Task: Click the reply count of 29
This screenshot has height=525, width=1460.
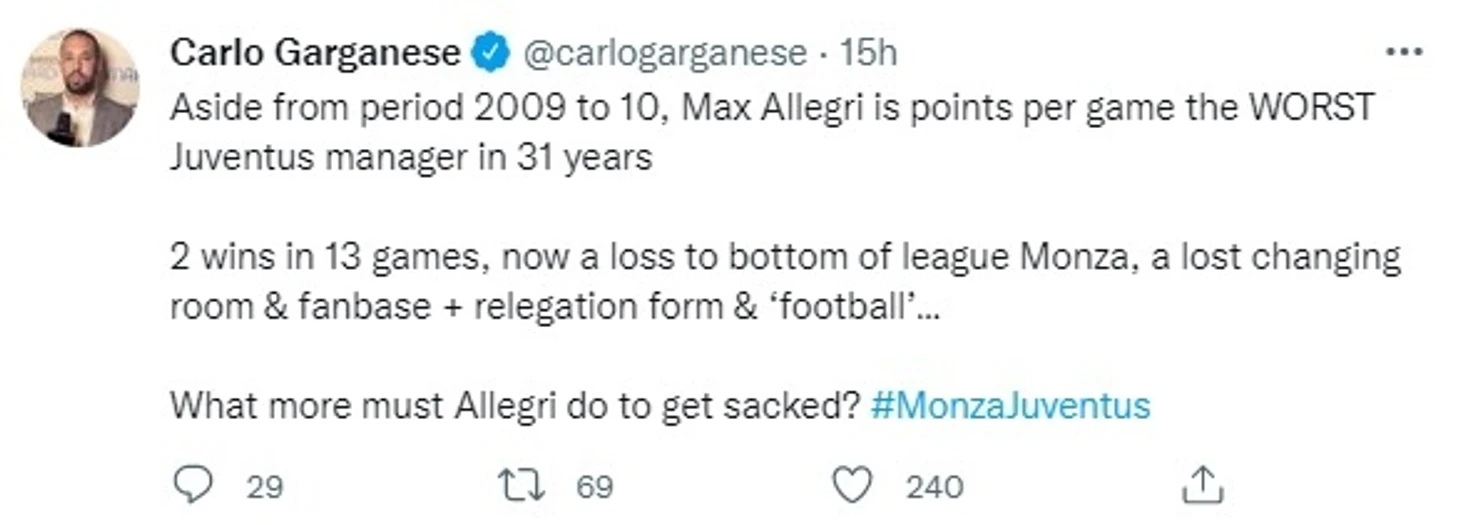Action: [264, 487]
